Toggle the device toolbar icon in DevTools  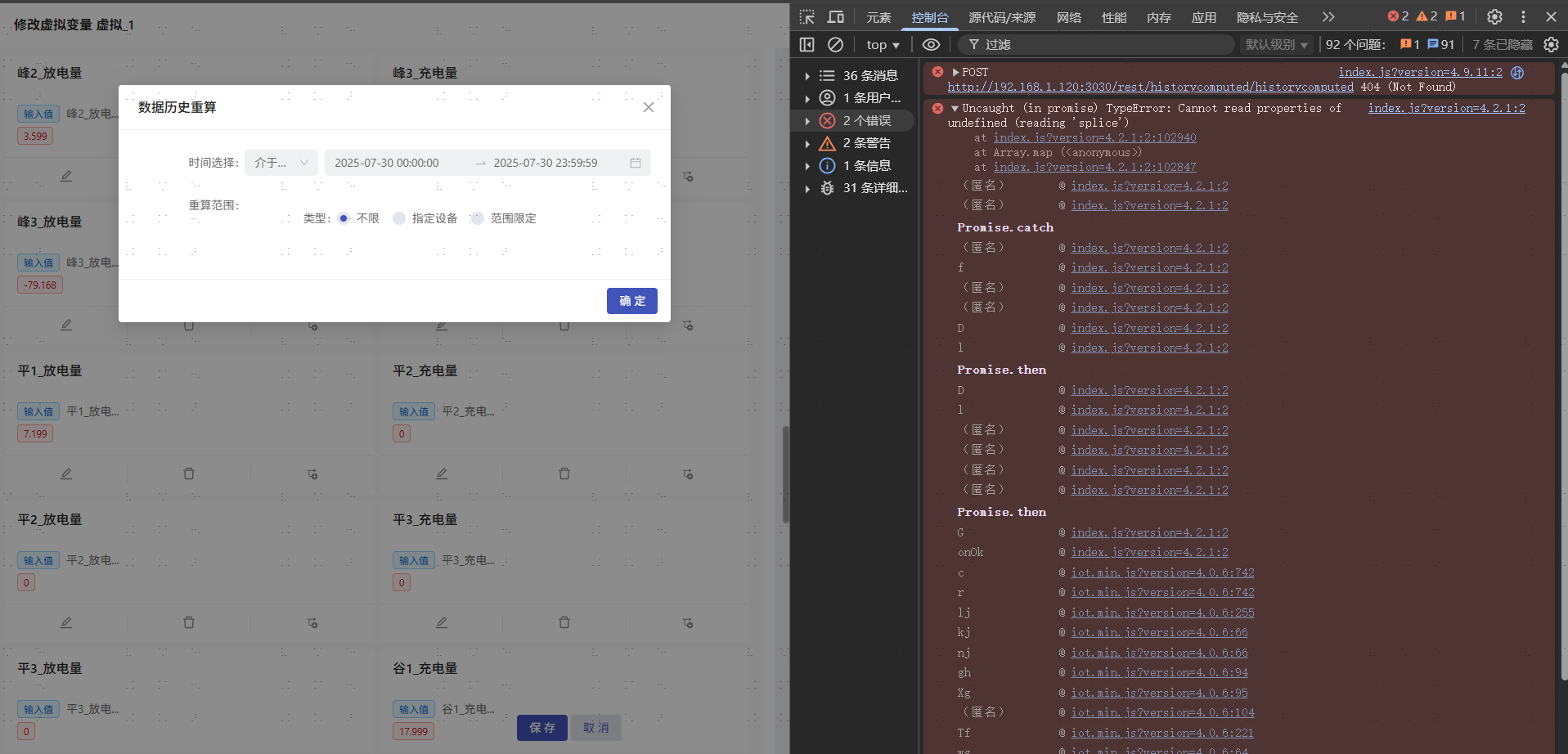(x=835, y=16)
